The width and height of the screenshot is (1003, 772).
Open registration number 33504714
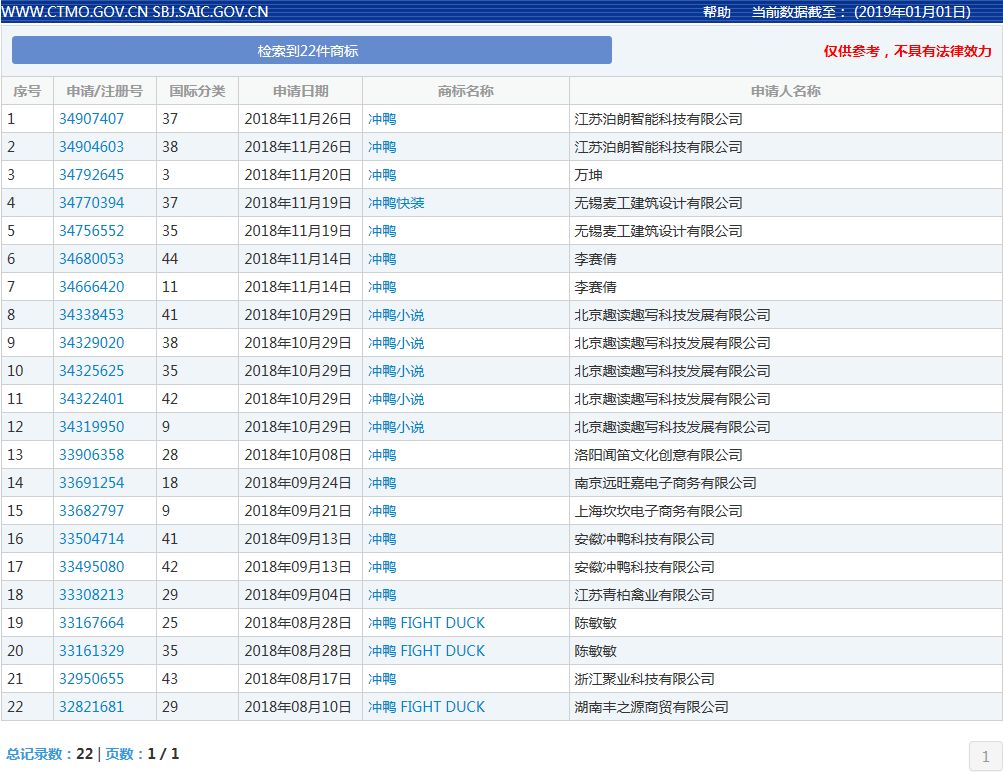click(91, 539)
